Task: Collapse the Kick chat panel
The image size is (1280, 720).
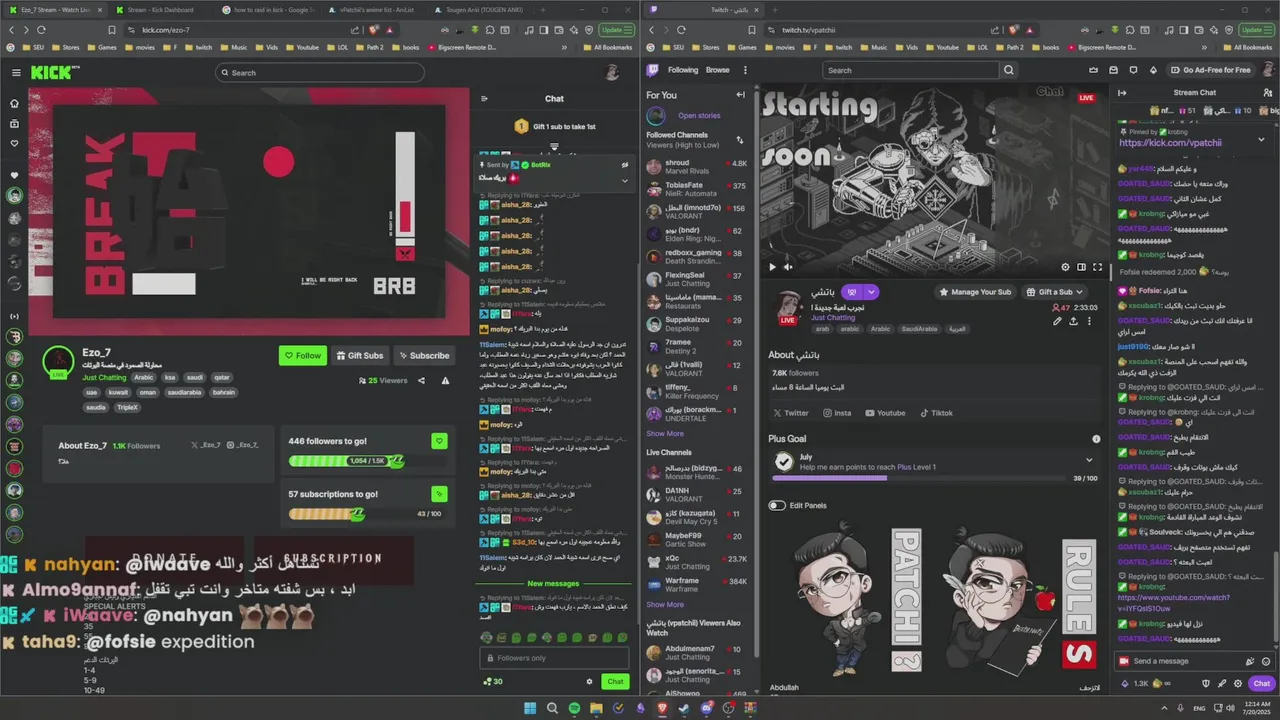Action: point(484,99)
